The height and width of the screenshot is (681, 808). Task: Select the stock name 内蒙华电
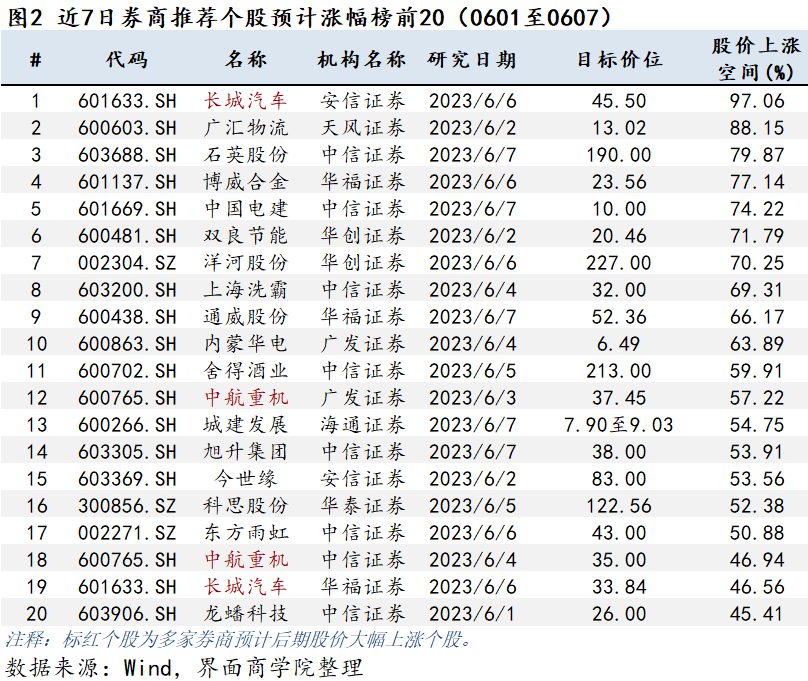246,344
